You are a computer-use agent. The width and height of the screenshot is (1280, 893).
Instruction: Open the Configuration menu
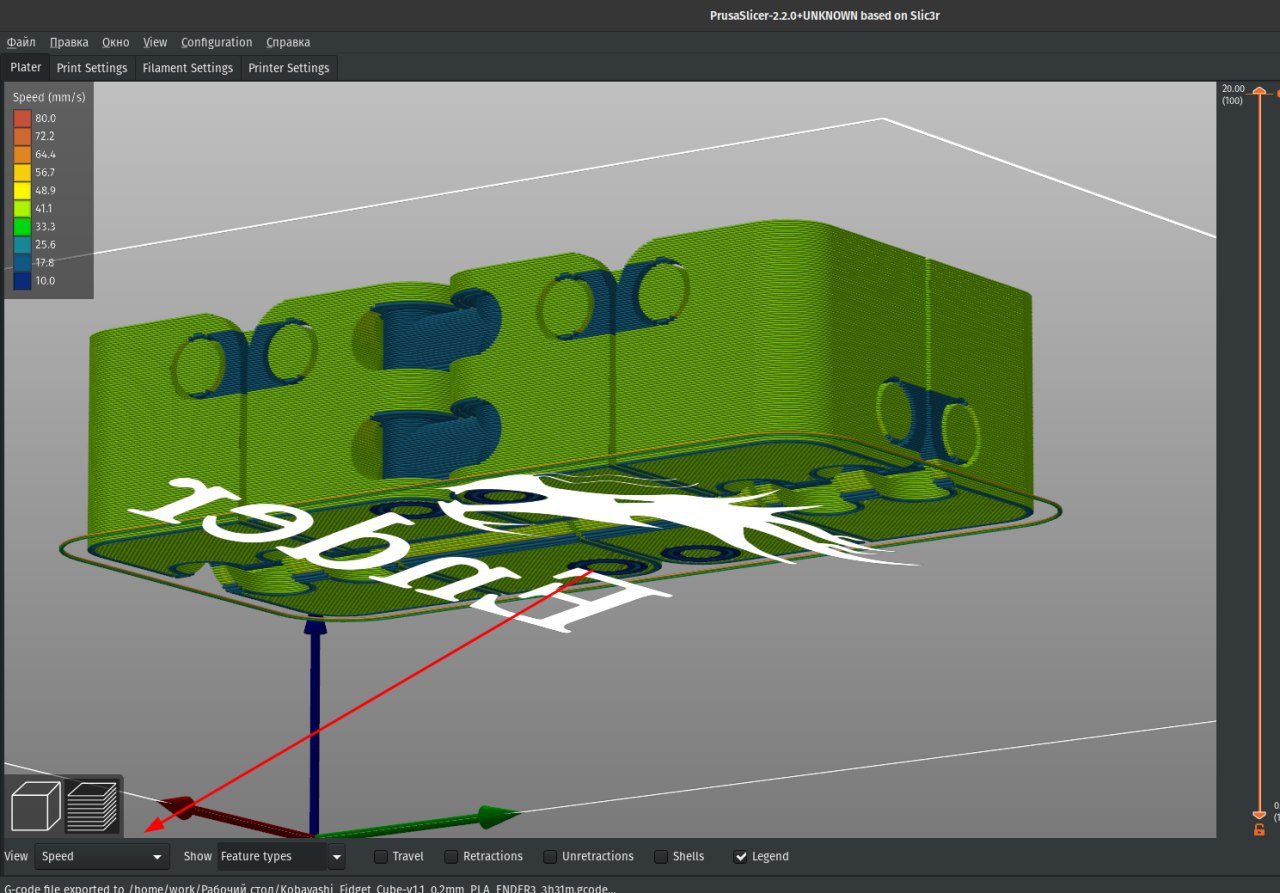216,42
